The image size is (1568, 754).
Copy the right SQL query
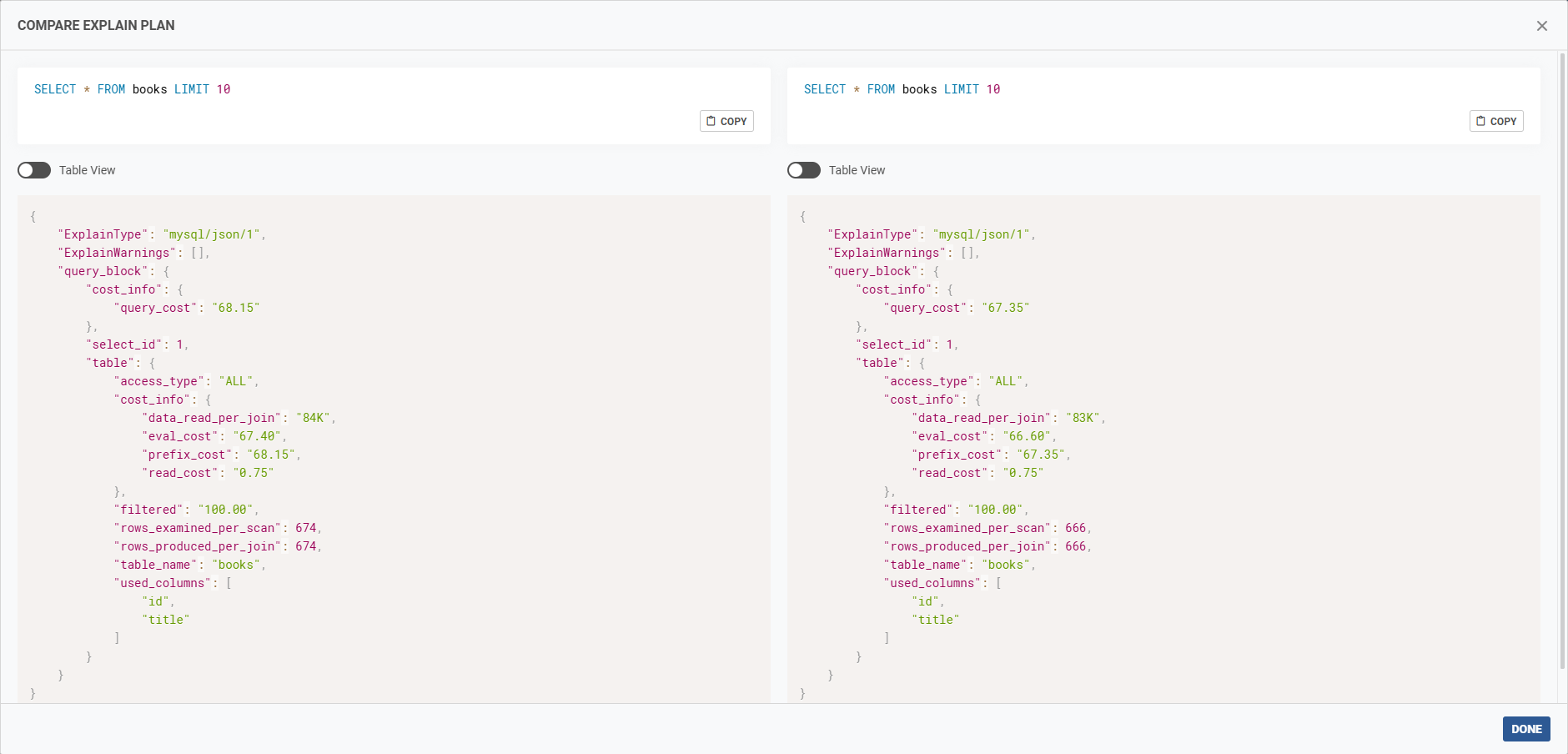pyautogui.click(x=1496, y=121)
